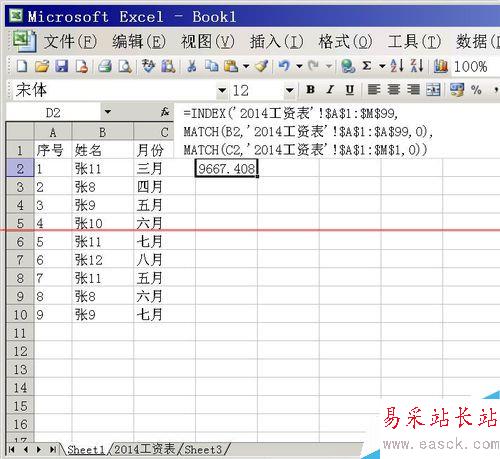Open the AutoSum functions arrow
The width and height of the screenshot is (500, 459).
click(382, 66)
